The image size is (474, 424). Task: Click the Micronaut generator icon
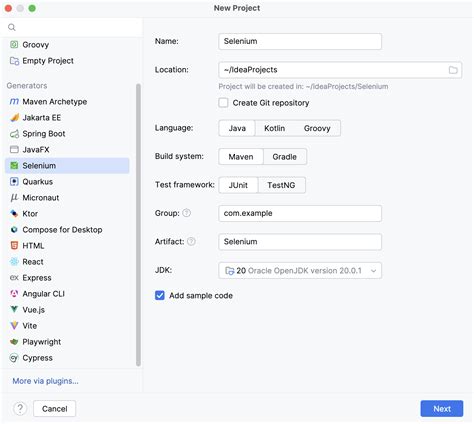click(x=14, y=198)
